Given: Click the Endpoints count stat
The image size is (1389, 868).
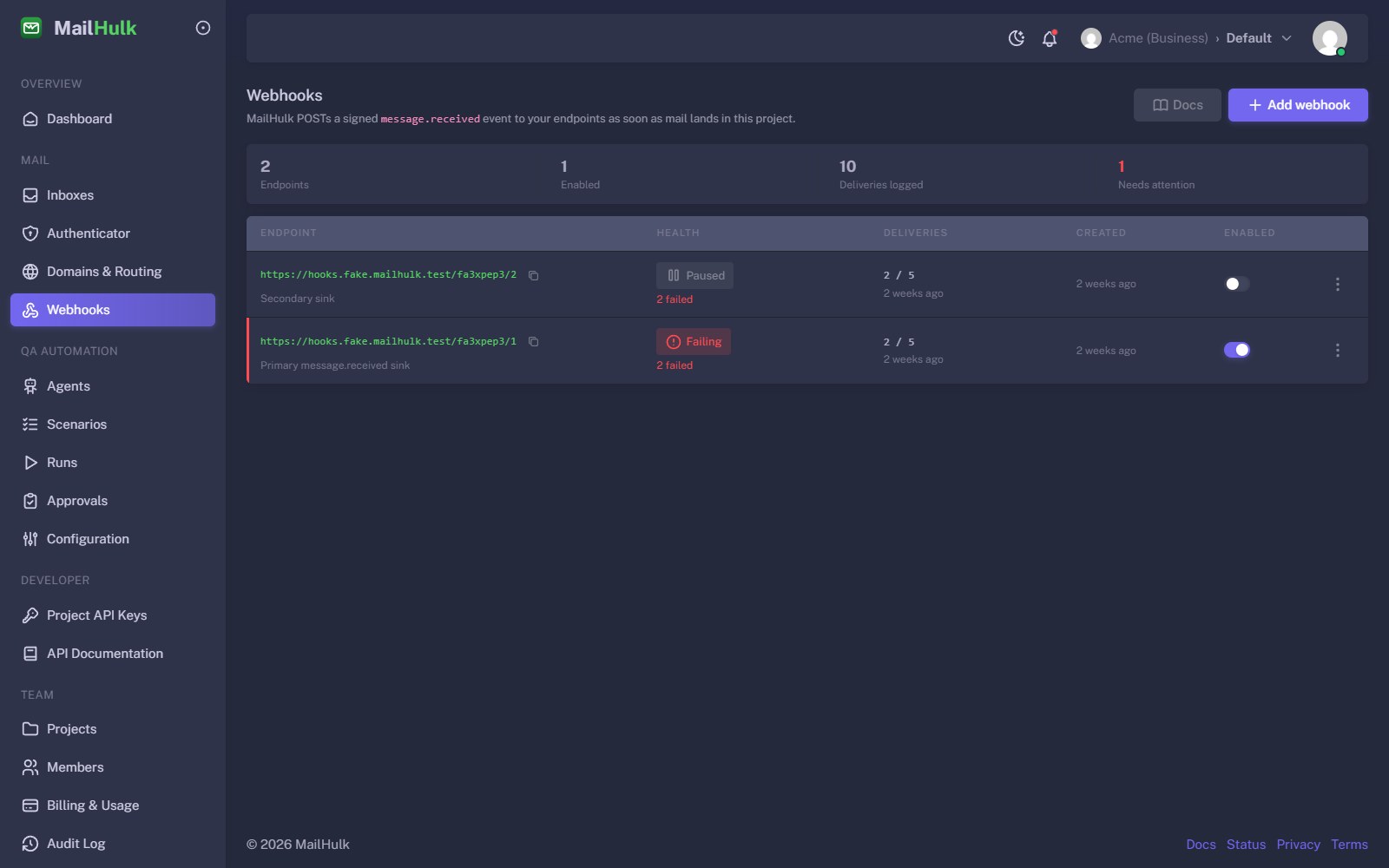Looking at the screenshot, I should pyautogui.click(x=285, y=174).
